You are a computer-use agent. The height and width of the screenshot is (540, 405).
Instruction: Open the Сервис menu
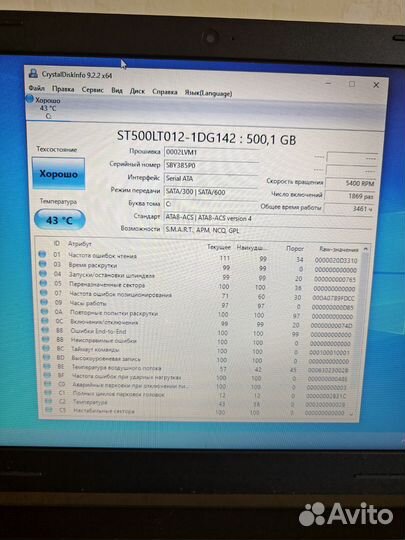[92, 90]
